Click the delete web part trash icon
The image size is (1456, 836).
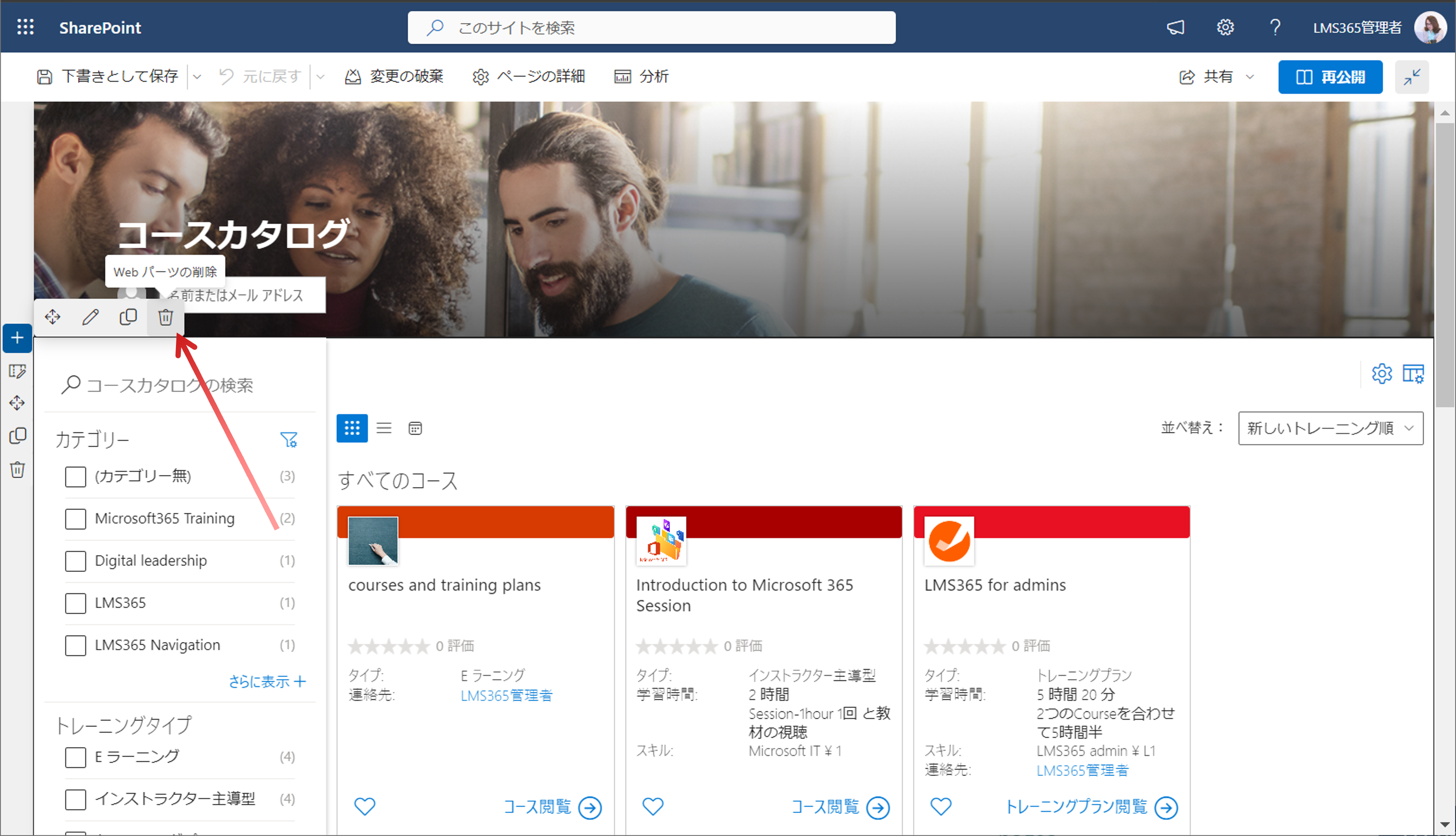[x=165, y=317]
